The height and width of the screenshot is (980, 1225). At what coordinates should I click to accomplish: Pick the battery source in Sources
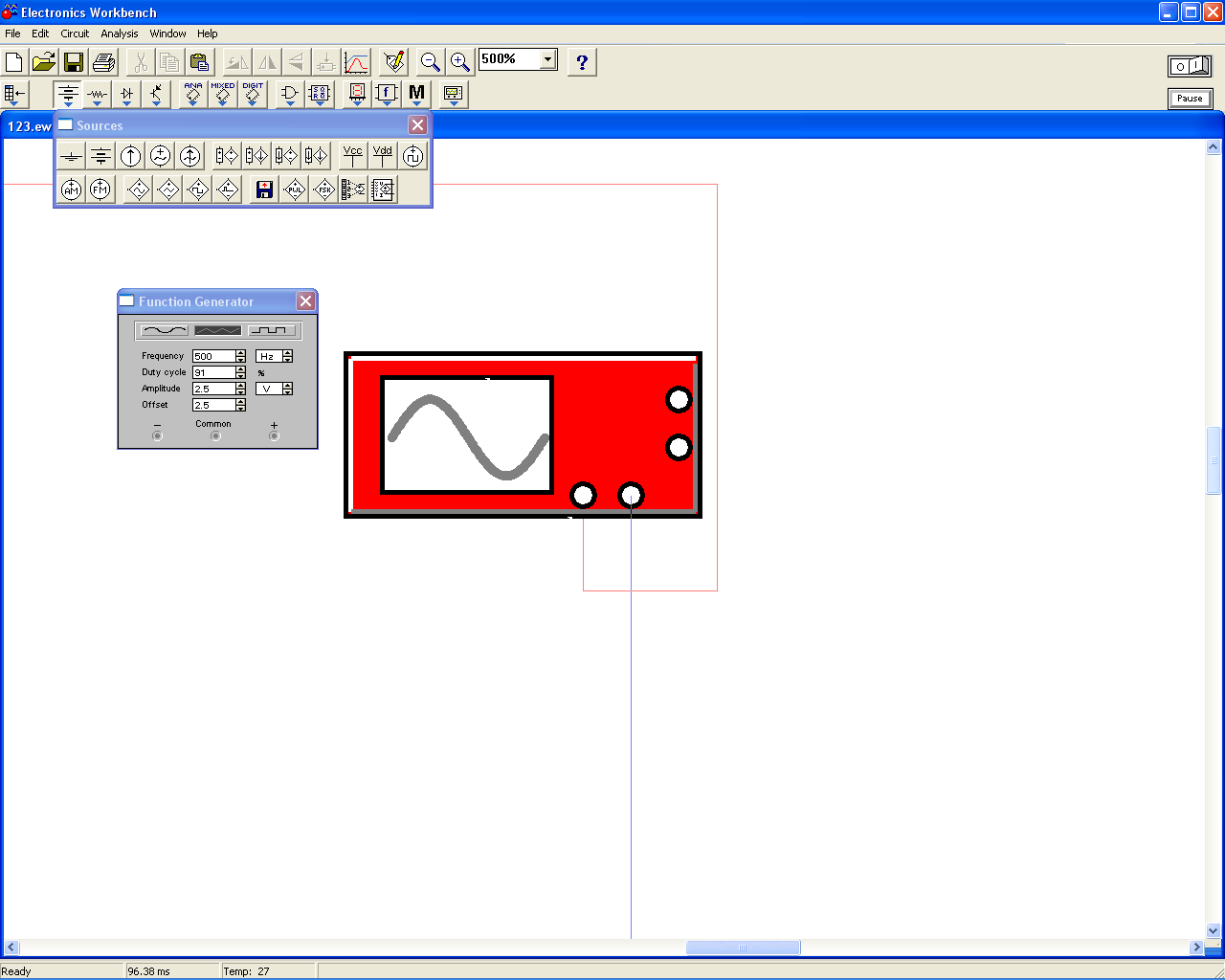(x=100, y=156)
